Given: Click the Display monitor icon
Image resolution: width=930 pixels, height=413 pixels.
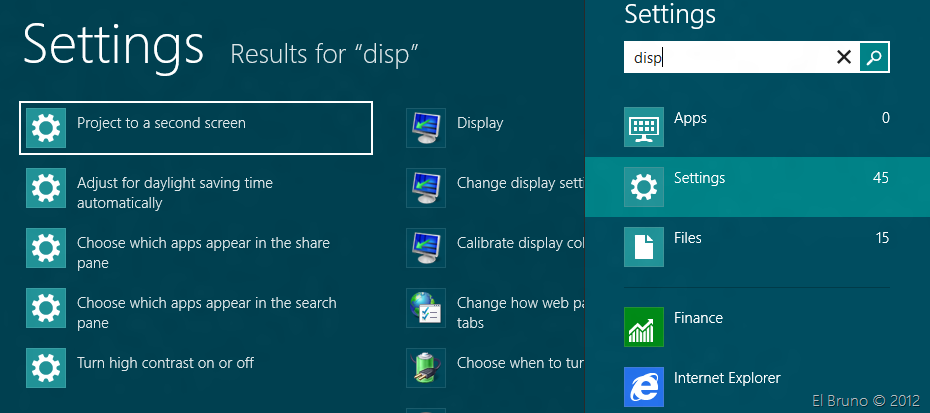Looking at the screenshot, I should click(426, 127).
